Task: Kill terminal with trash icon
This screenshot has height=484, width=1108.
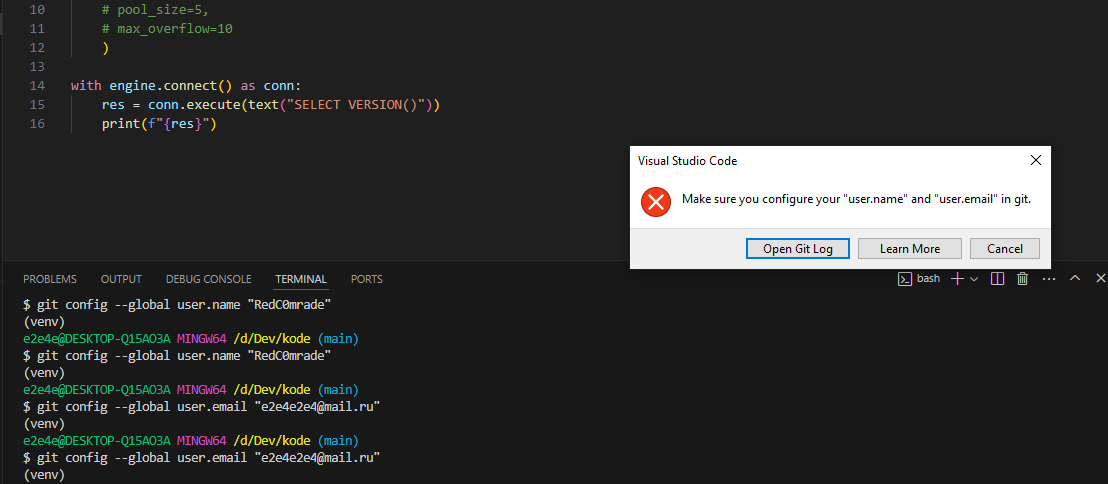Action: point(1022,279)
